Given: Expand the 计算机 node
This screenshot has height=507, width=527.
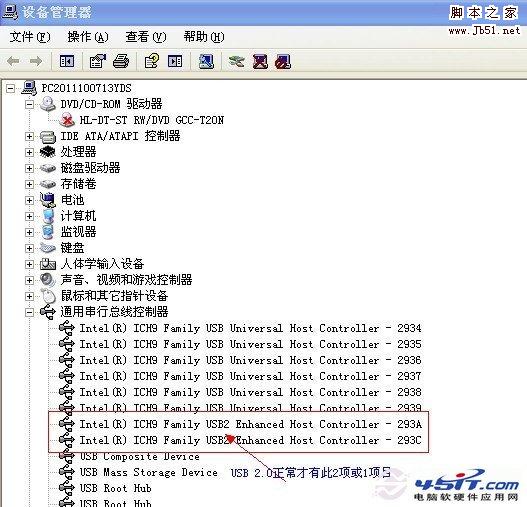Looking at the screenshot, I should coord(30,216).
